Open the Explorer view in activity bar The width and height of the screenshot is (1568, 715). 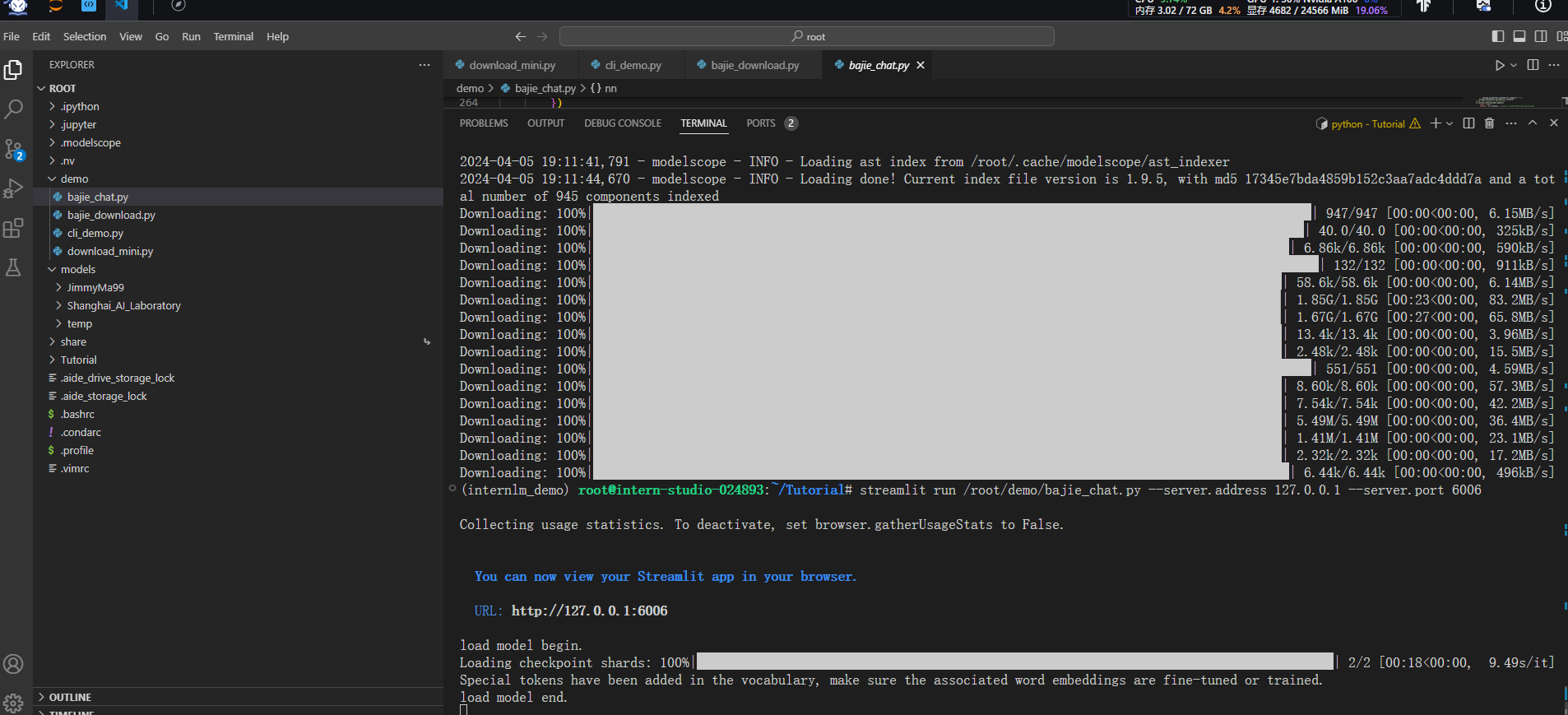coord(13,70)
